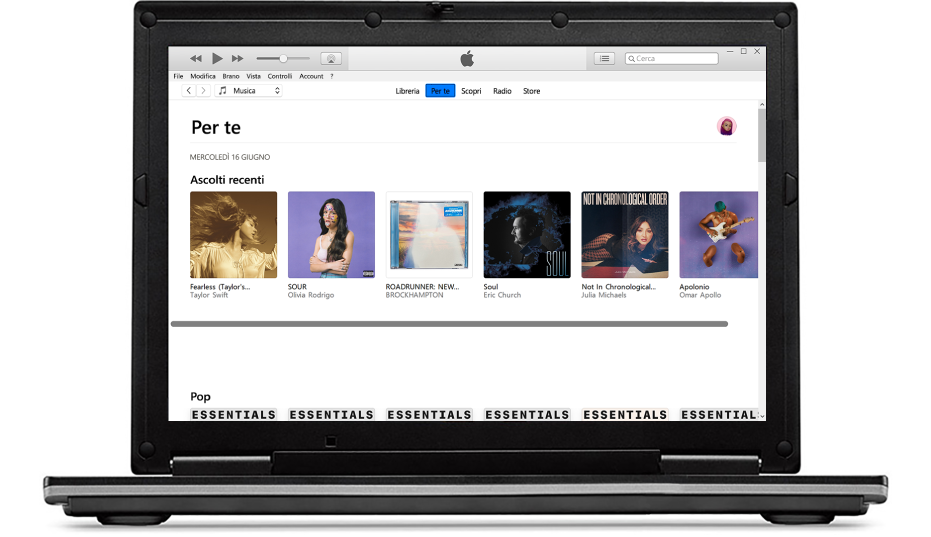This screenshot has height=537, width=931.
Task: Go back with the left chevron
Action: click(x=189, y=90)
